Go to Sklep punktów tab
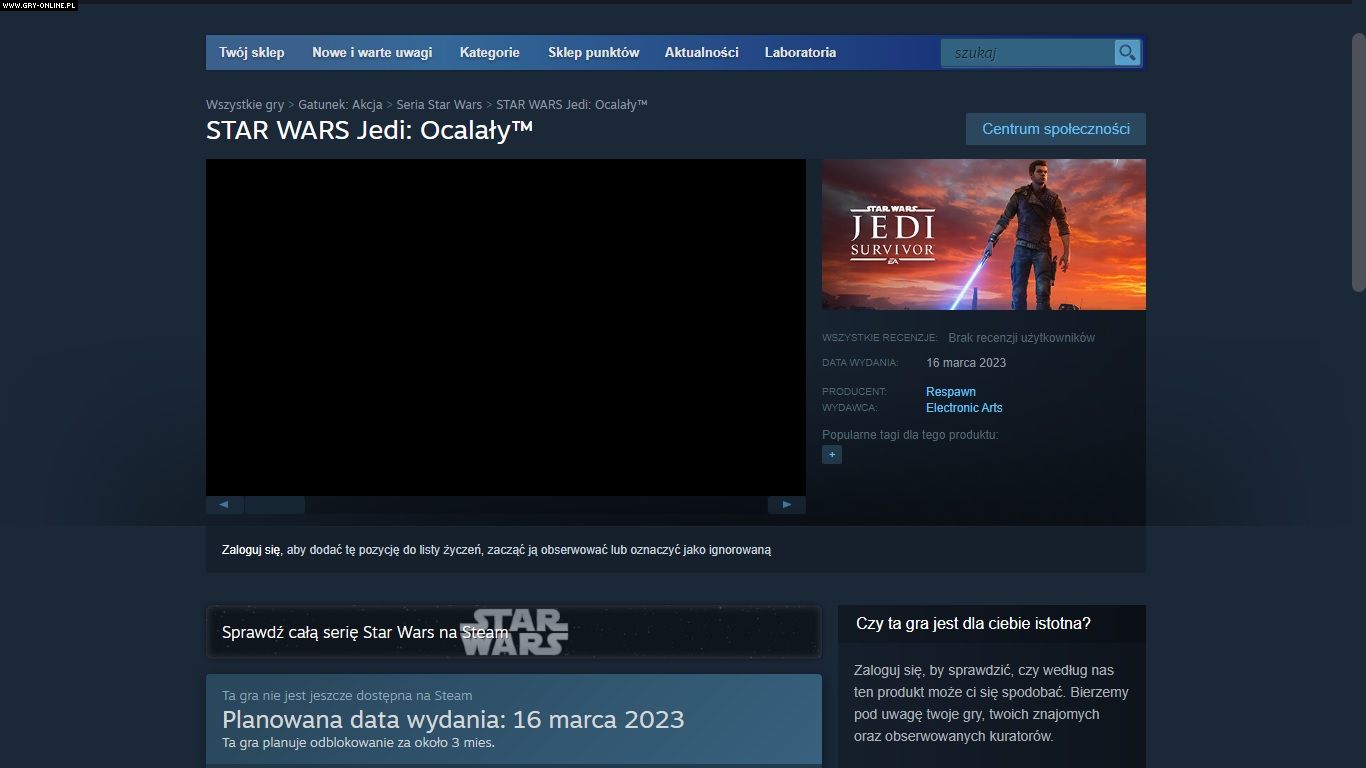The height and width of the screenshot is (768, 1366). (593, 53)
